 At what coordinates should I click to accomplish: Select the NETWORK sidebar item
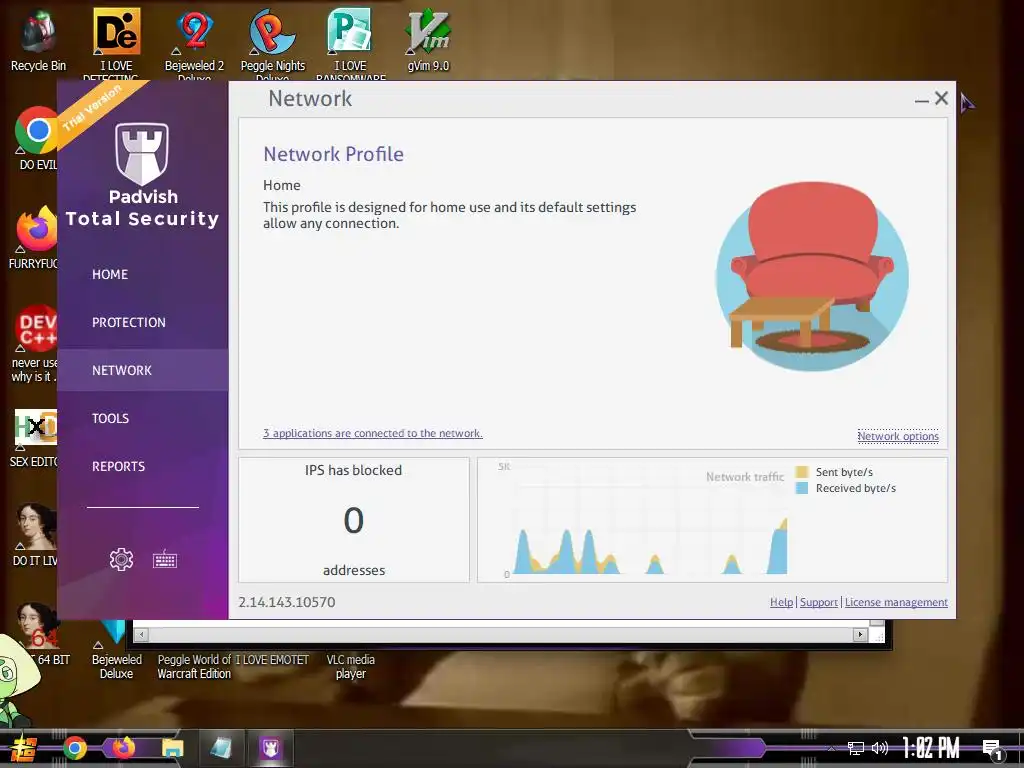(x=142, y=370)
